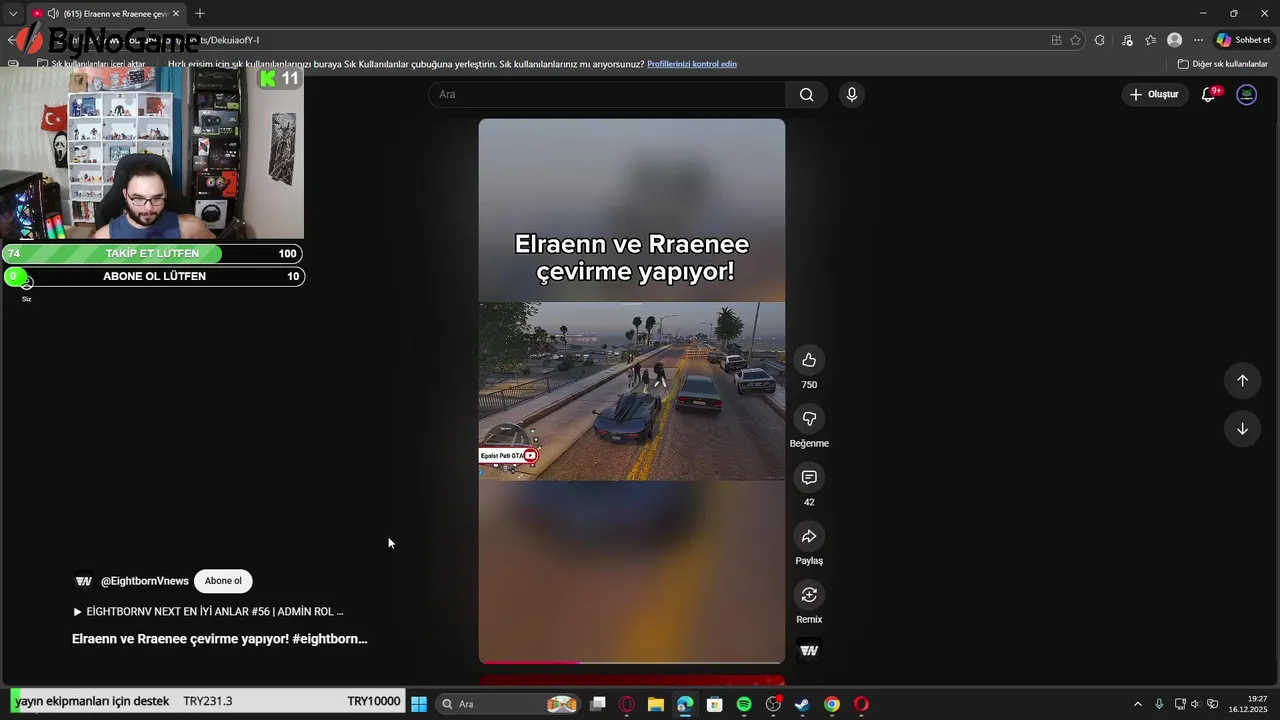
Task: Open the YouTube account avatar menu
Action: click(x=1246, y=94)
